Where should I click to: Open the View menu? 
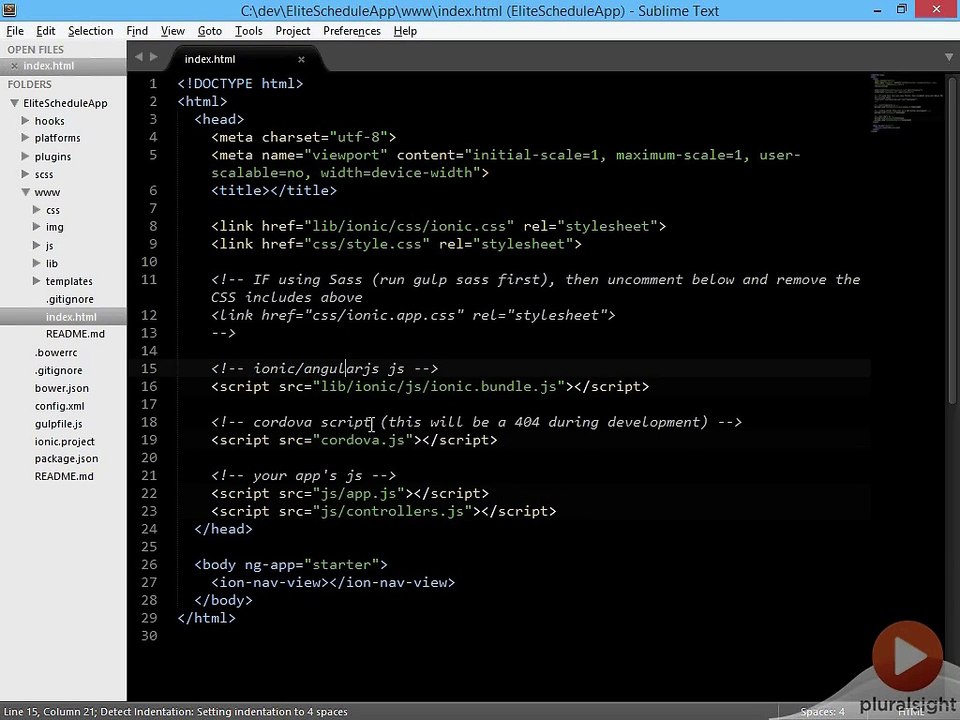(x=173, y=31)
